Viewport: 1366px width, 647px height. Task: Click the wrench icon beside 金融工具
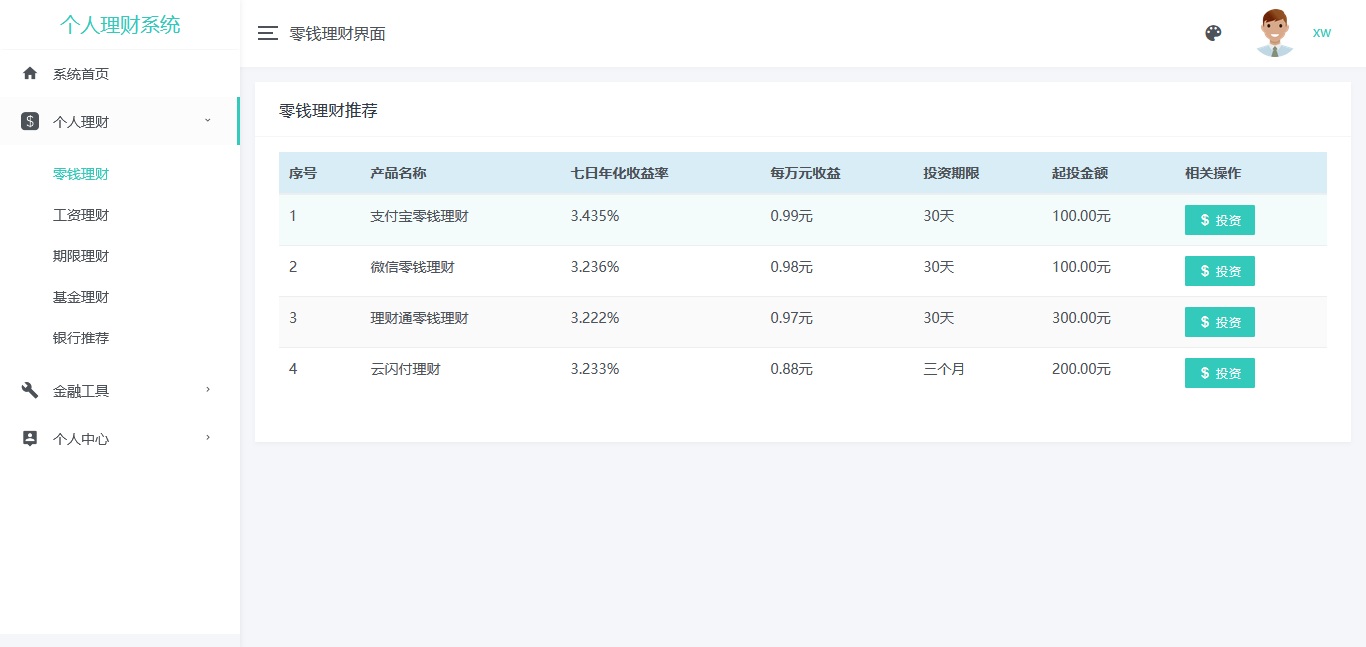coord(30,390)
